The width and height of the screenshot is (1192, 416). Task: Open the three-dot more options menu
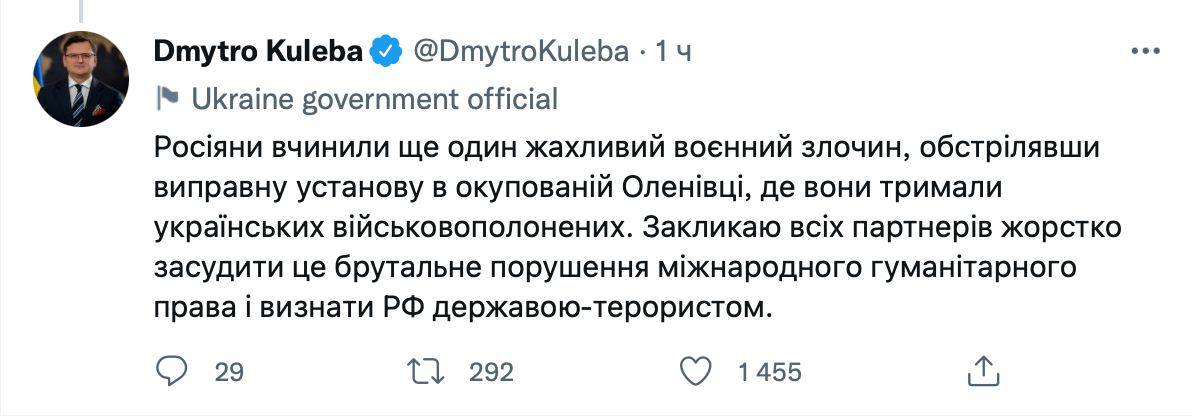(1146, 52)
